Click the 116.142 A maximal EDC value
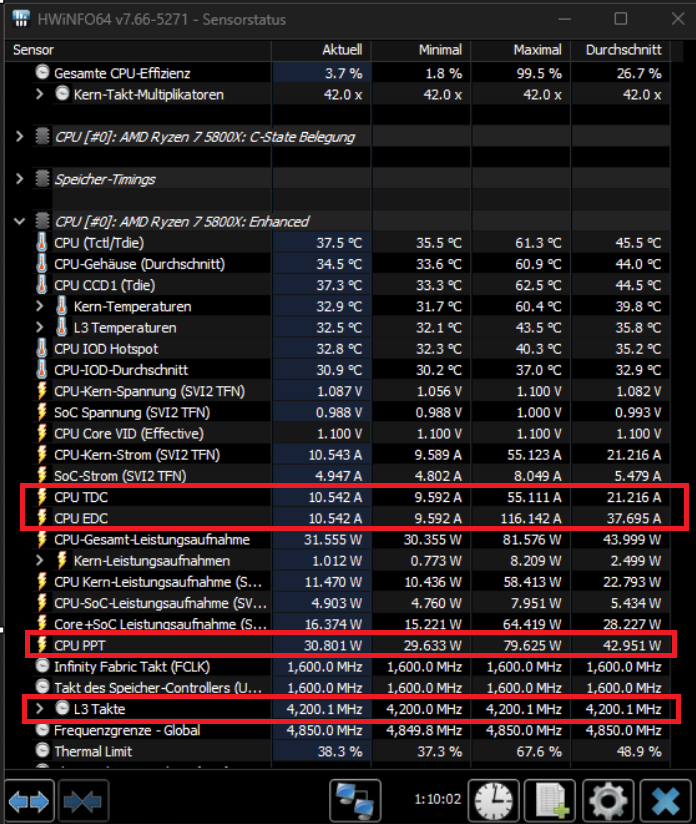696x824 pixels. coord(530,518)
